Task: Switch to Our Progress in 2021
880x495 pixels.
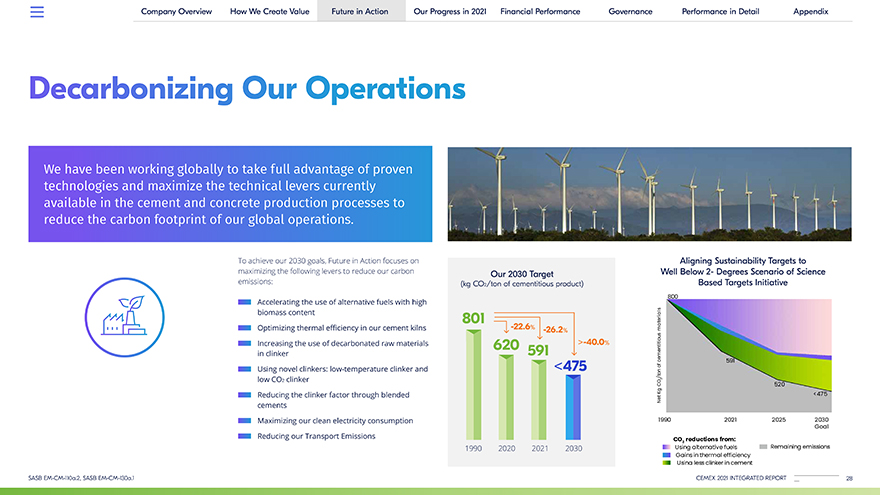Action: click(450, 11)
